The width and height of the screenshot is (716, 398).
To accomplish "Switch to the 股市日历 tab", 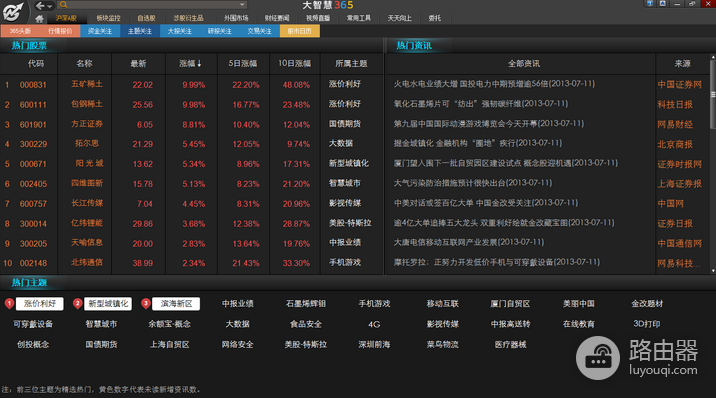I will (300, 31).
